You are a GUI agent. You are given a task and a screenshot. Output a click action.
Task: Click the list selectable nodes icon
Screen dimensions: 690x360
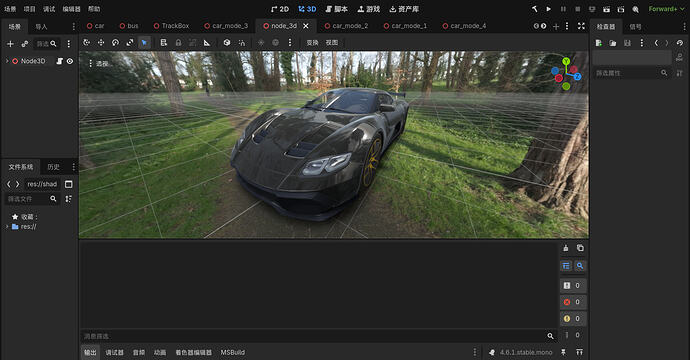click(164, 43)
